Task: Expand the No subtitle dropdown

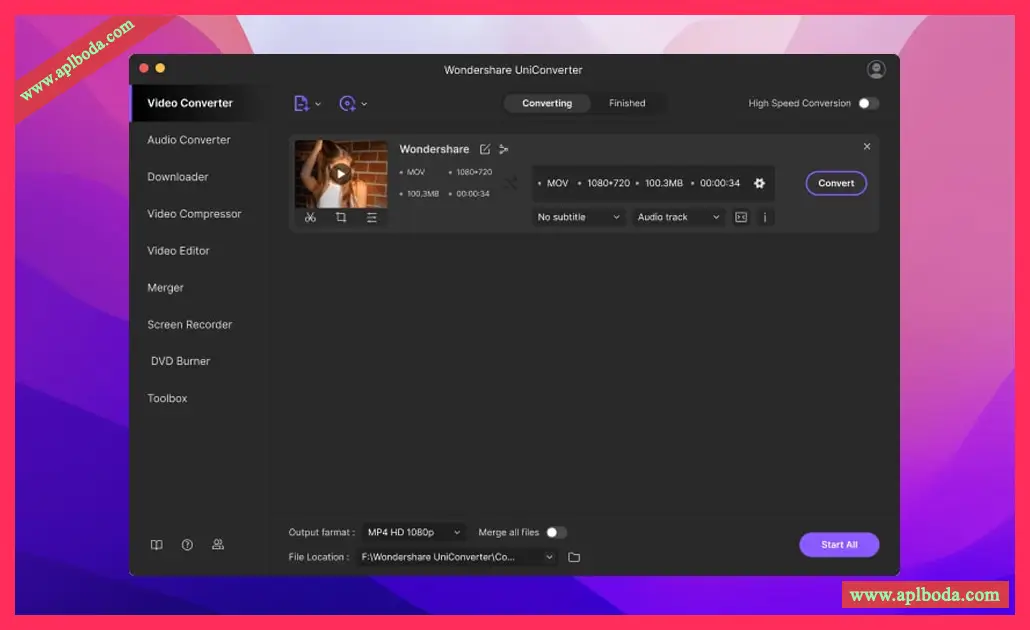Action: pos(578,217)
